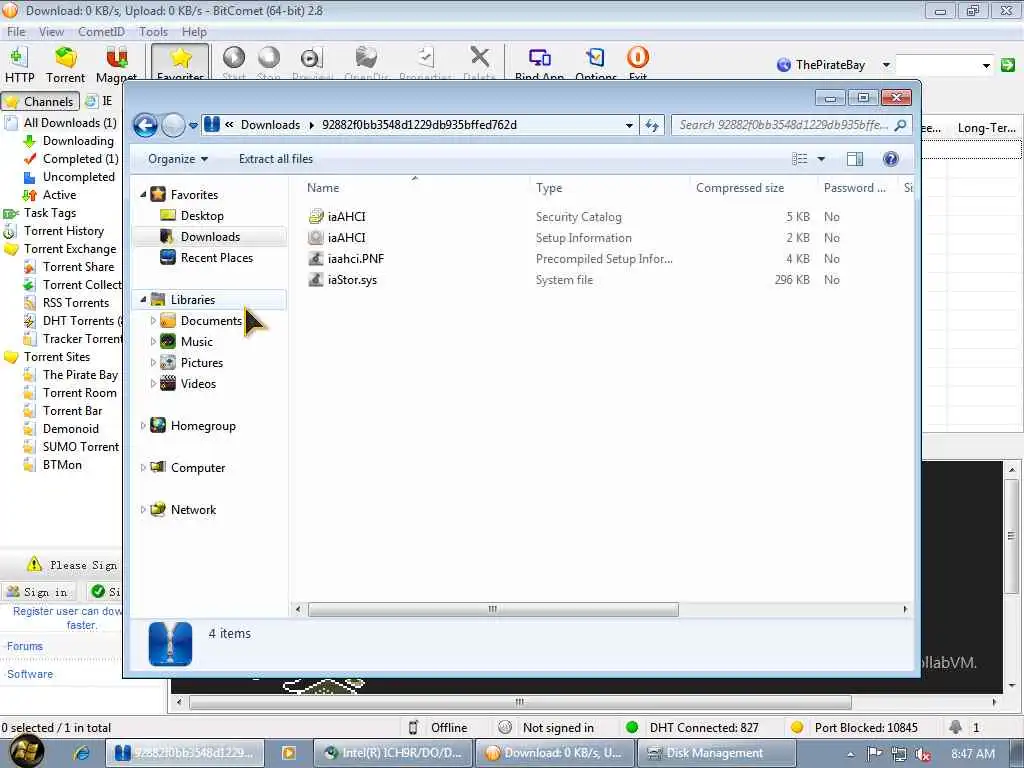
Task: Click the Action Center flag in tray
Action: click(x=874, y=754)
